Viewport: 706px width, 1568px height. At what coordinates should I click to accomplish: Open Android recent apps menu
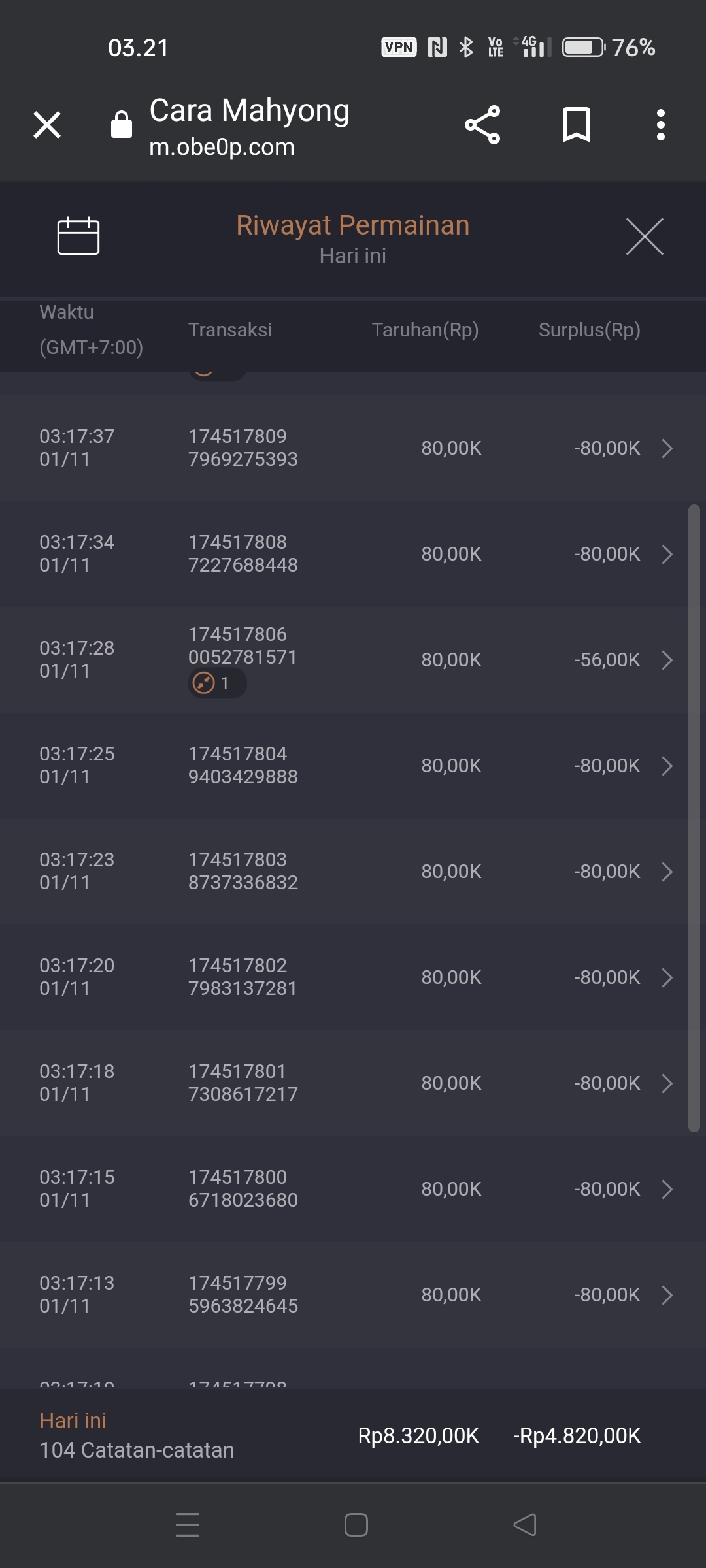[x=188, y=1525]
